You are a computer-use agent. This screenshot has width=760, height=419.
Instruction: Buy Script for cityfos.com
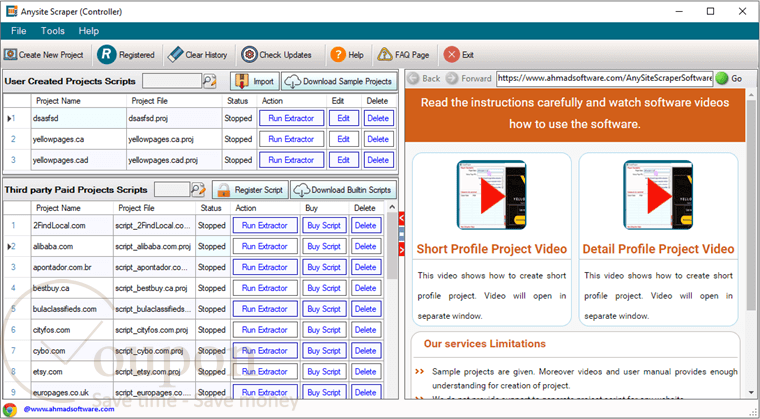coord(324,330)
